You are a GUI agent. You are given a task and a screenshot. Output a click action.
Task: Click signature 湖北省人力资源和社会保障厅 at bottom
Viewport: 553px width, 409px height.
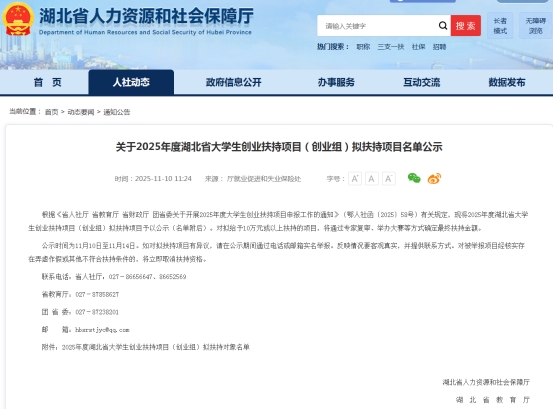pyautogui.click(x=486, y=382)
